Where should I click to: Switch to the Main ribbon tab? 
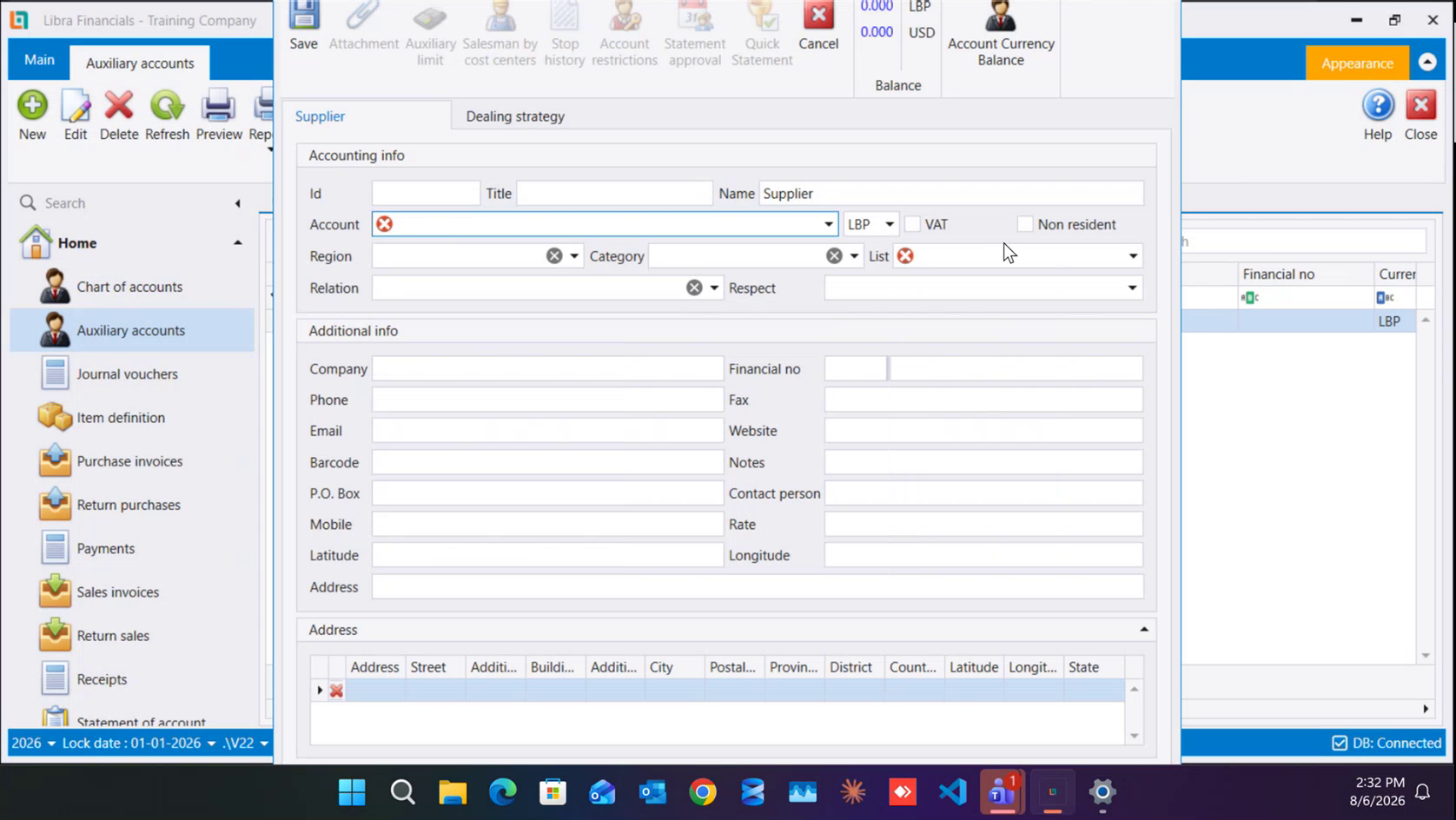[39, 60]
